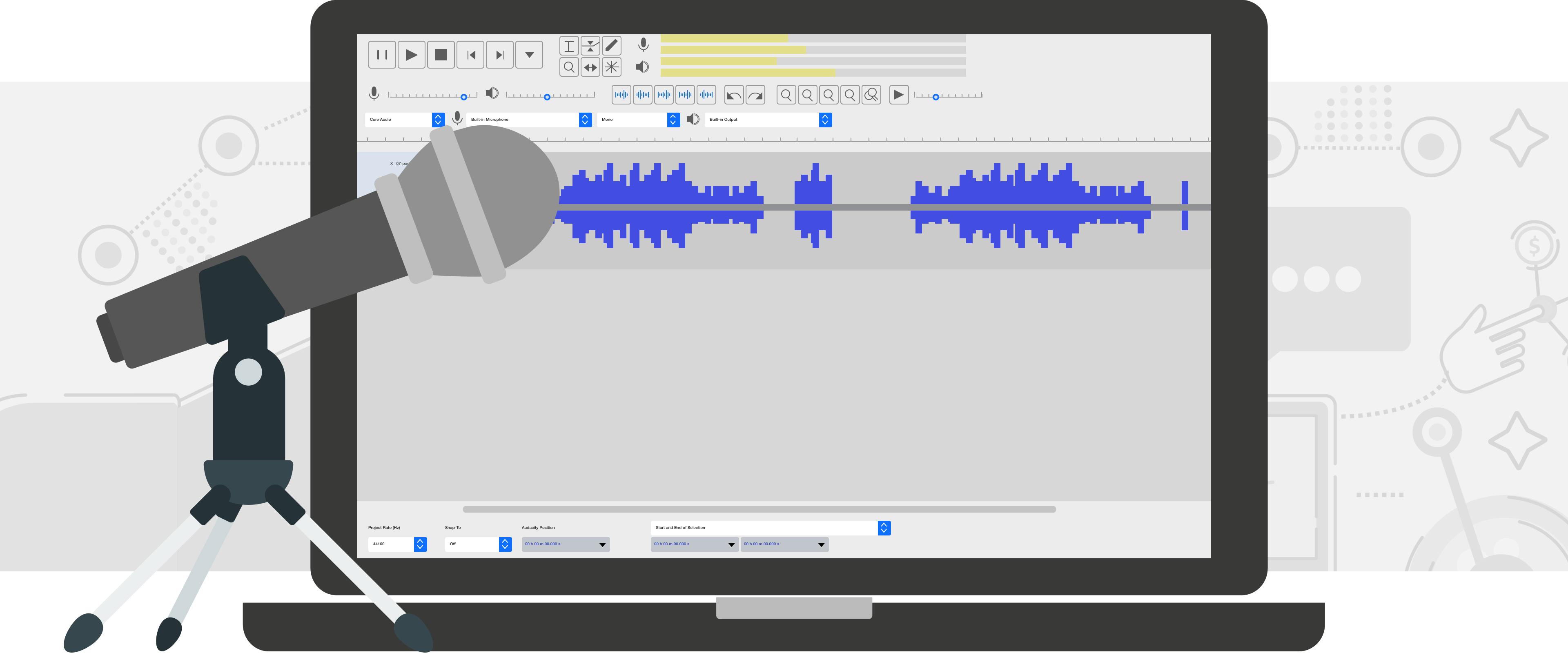Screen dimensions: 1568x653
Task: Change Snap-To from Off
Action: click(505, 544)
